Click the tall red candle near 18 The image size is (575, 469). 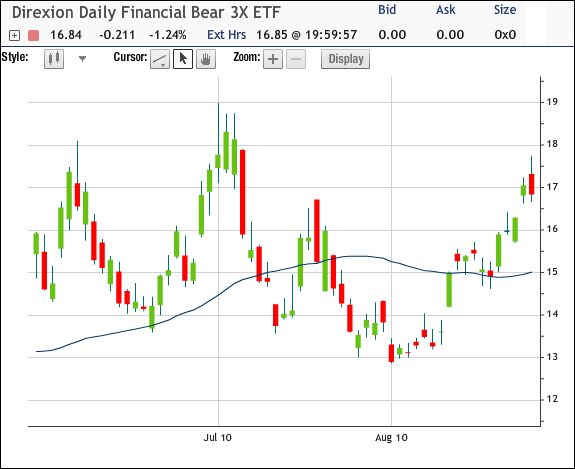pyautogui.click(x=242, y=192)
